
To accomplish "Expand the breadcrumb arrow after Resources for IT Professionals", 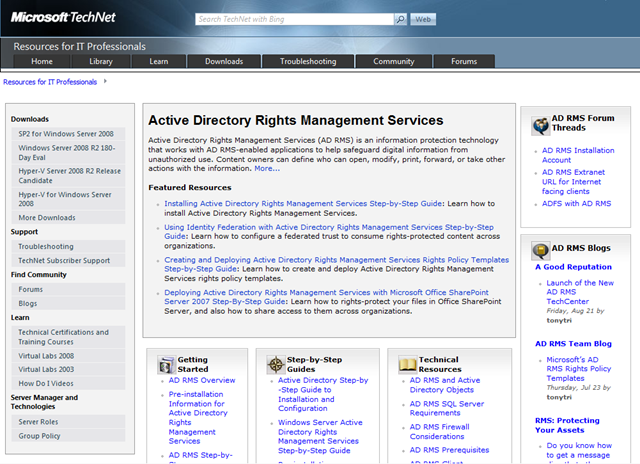I will point(105,81).
